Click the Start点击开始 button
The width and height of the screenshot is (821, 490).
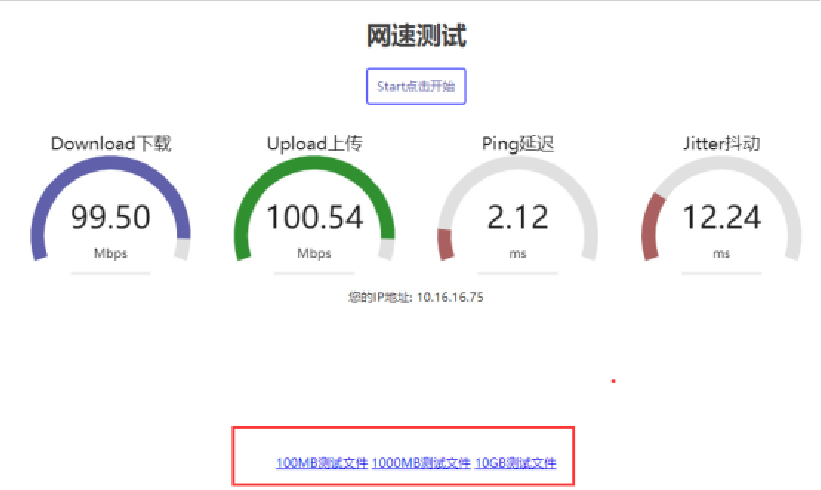416,86
